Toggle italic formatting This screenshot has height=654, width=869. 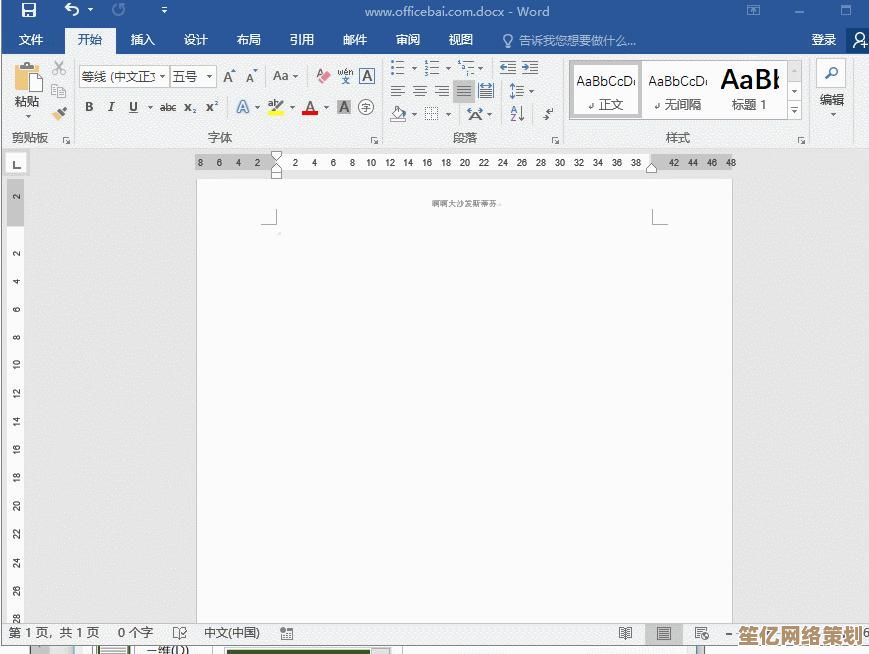tap(111, 107)
